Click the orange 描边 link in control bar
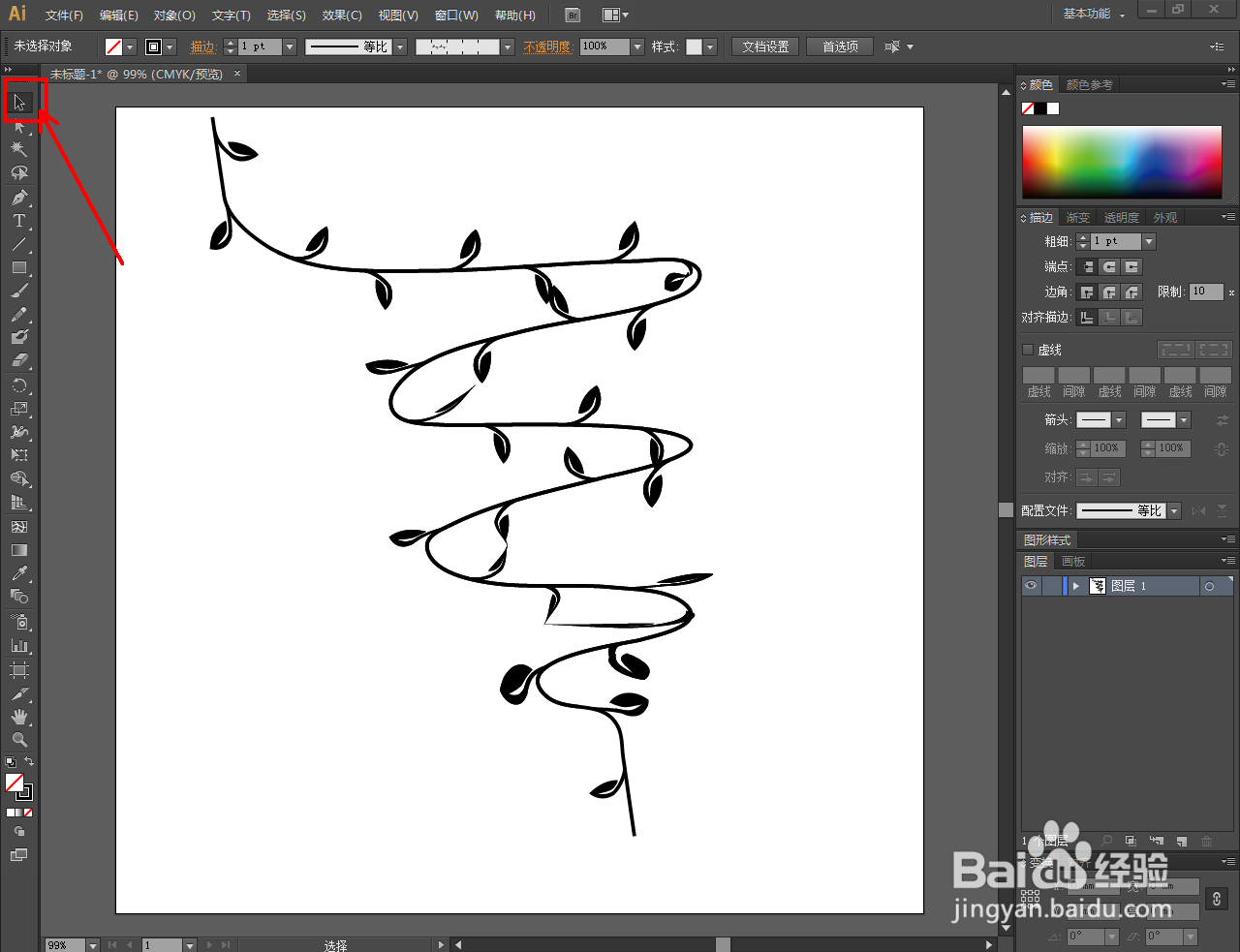The width and height of the screenshot is (1240, 952). coord(202,46)
